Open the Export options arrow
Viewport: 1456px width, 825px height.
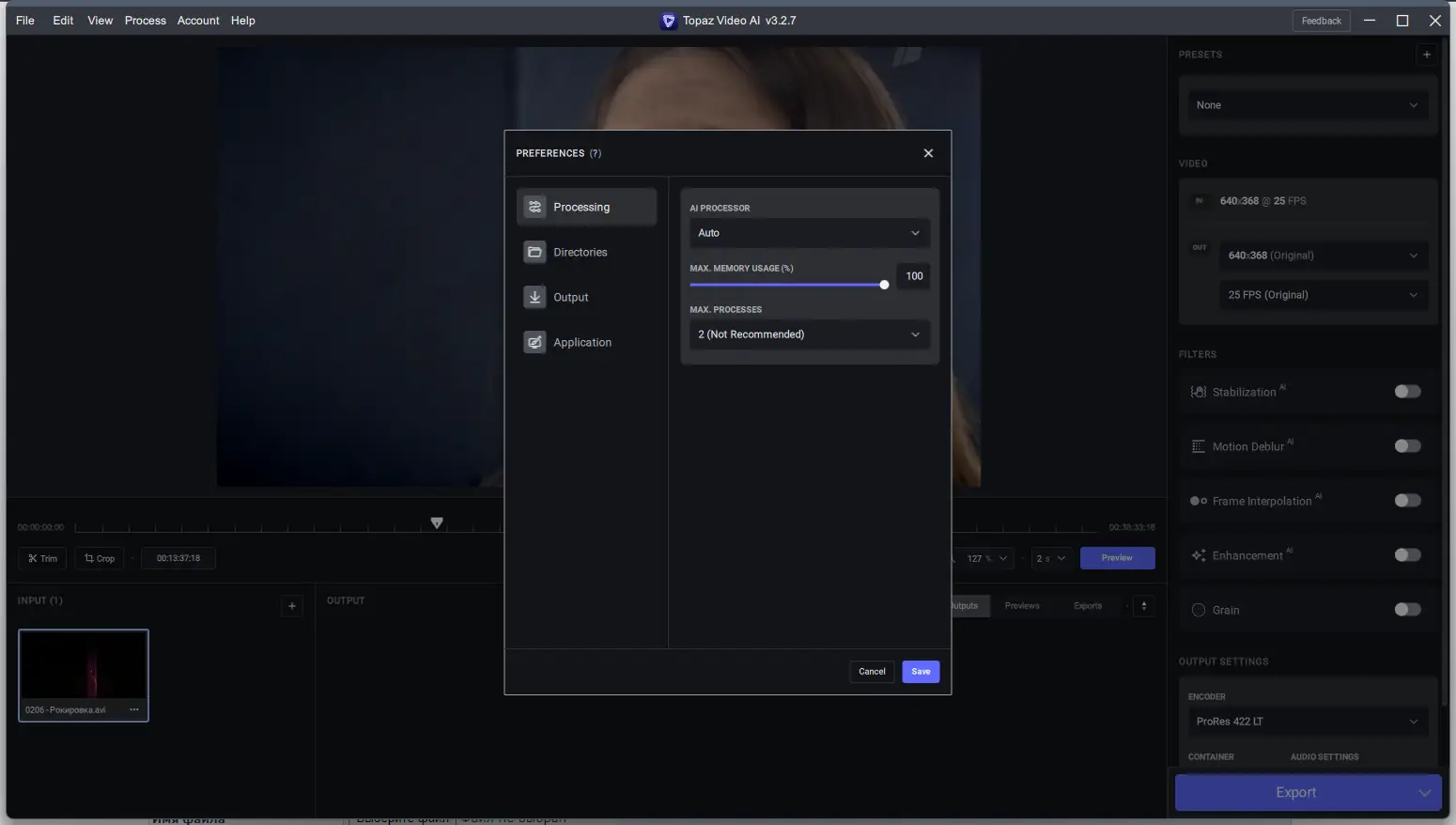coord(1425,793)
